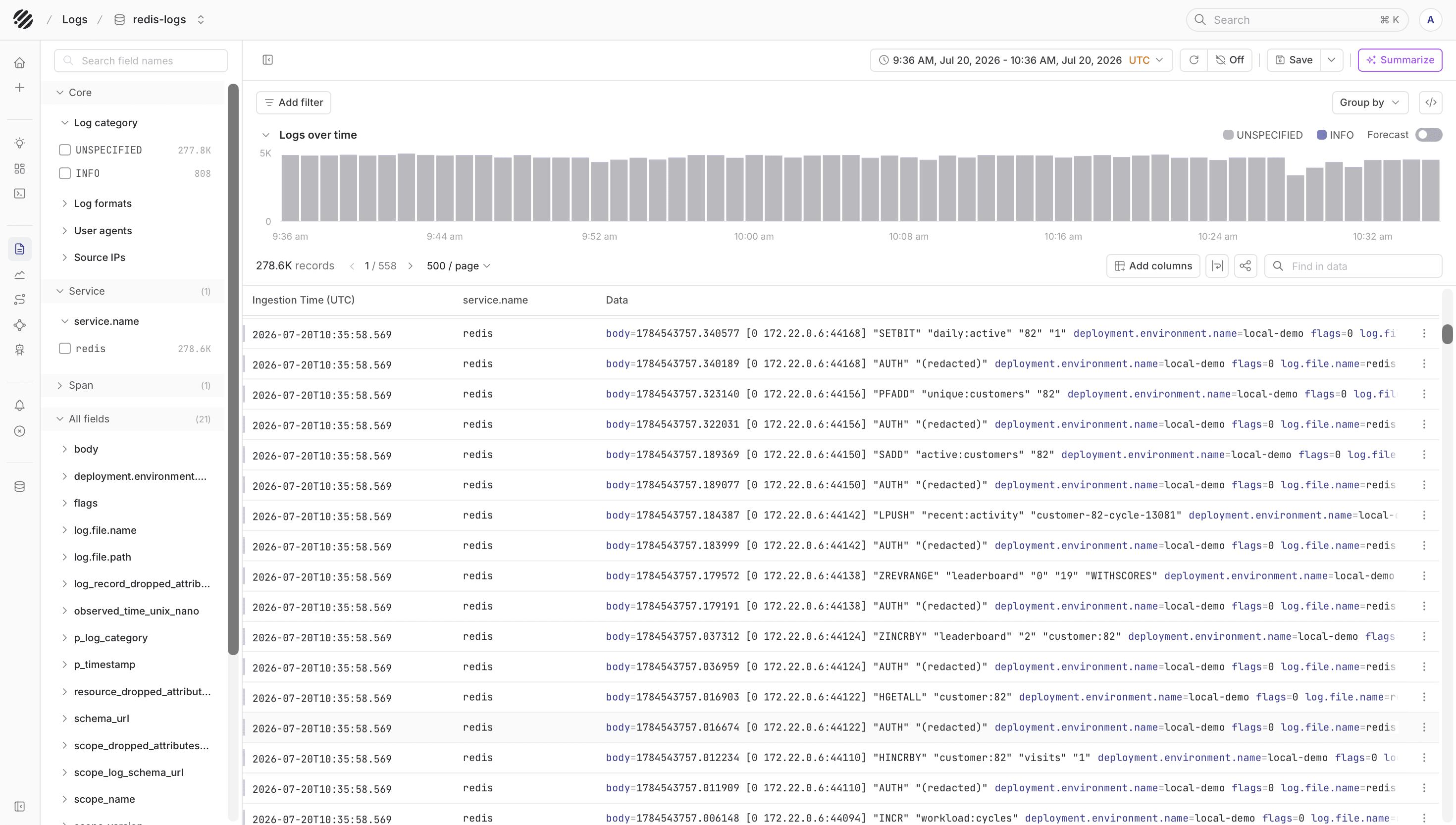Click the collapse sidebar icon at bottom
The height and width of the screenshot is (825, 1456).
point(20,806)
